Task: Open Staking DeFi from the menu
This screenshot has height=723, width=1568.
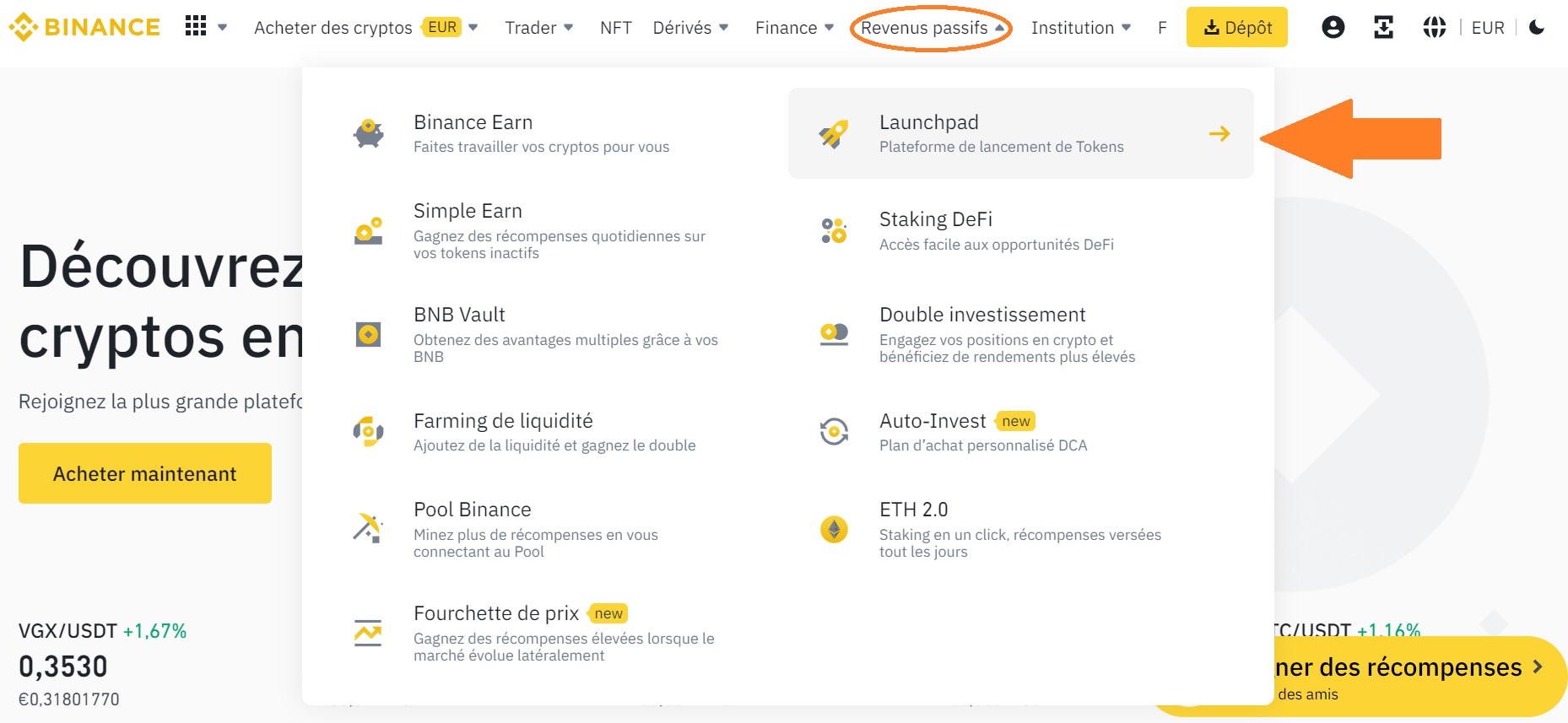Action: coord(935,219)
